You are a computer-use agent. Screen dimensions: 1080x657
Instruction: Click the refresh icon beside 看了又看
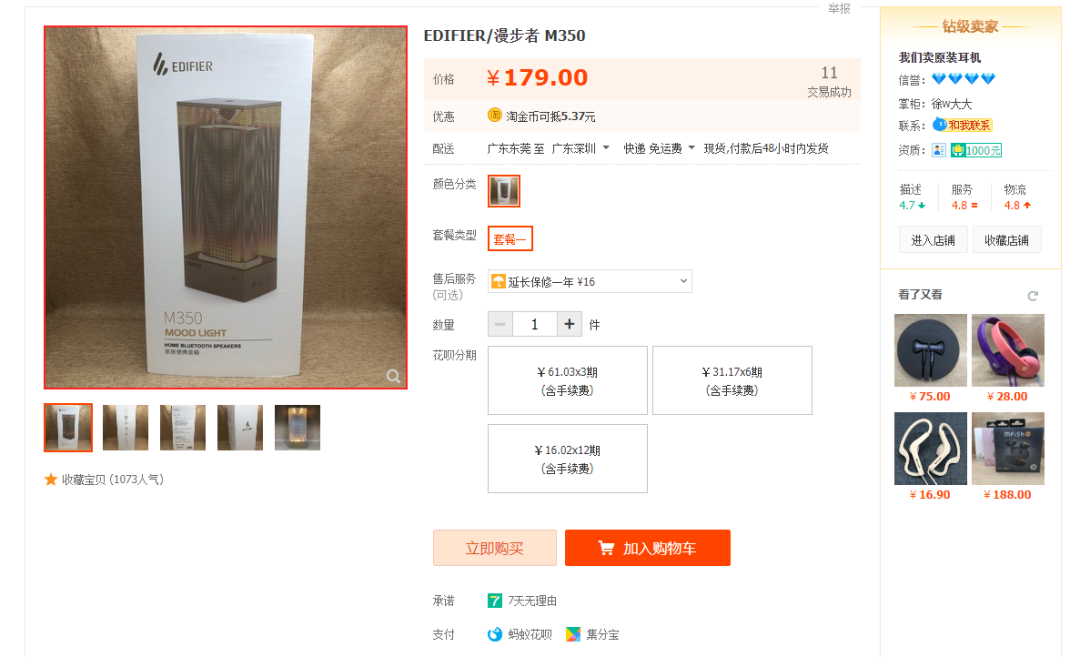(1032, 295)
